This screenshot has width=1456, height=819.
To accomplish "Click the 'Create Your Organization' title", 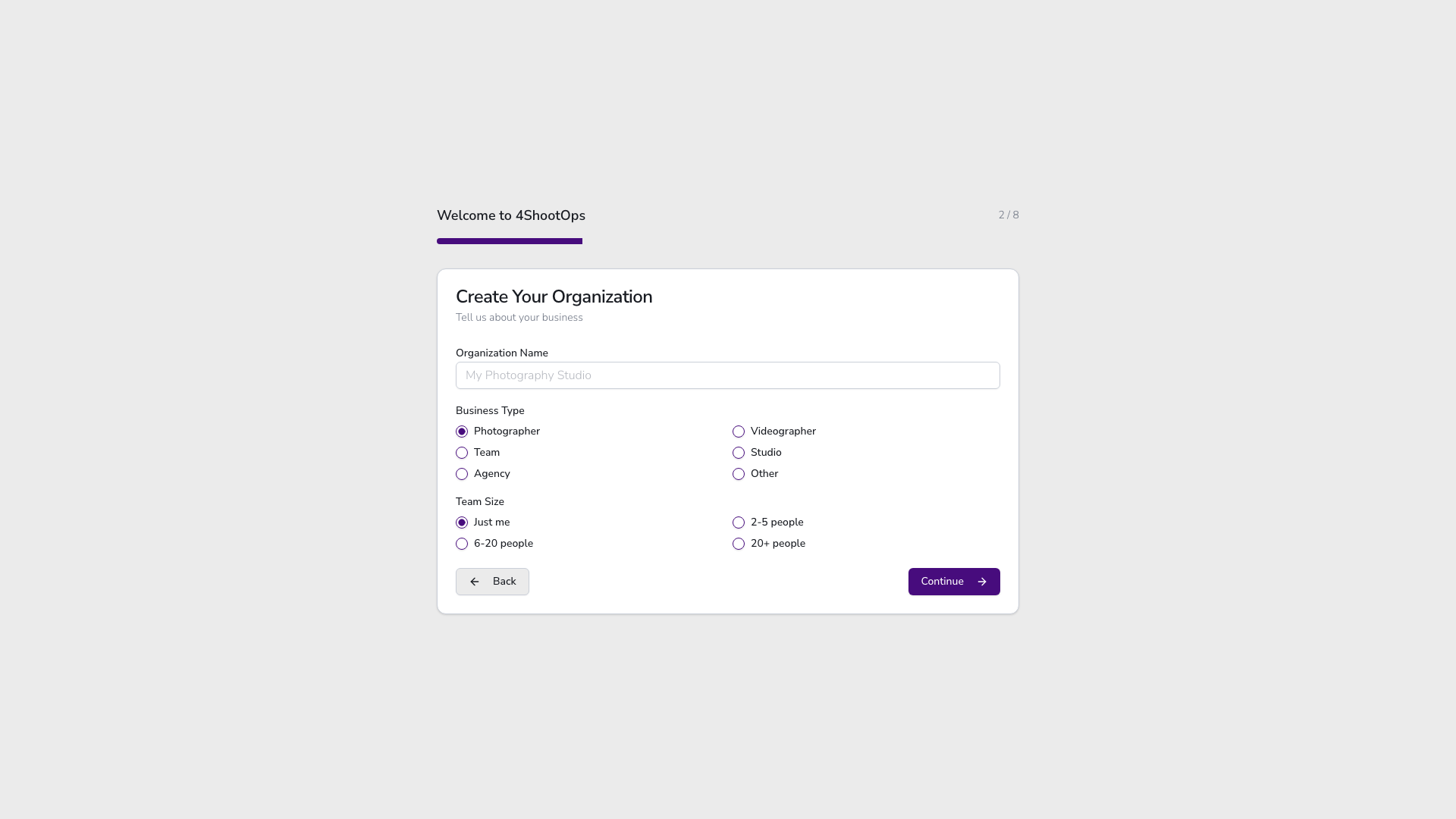I will tap(554, 297).
